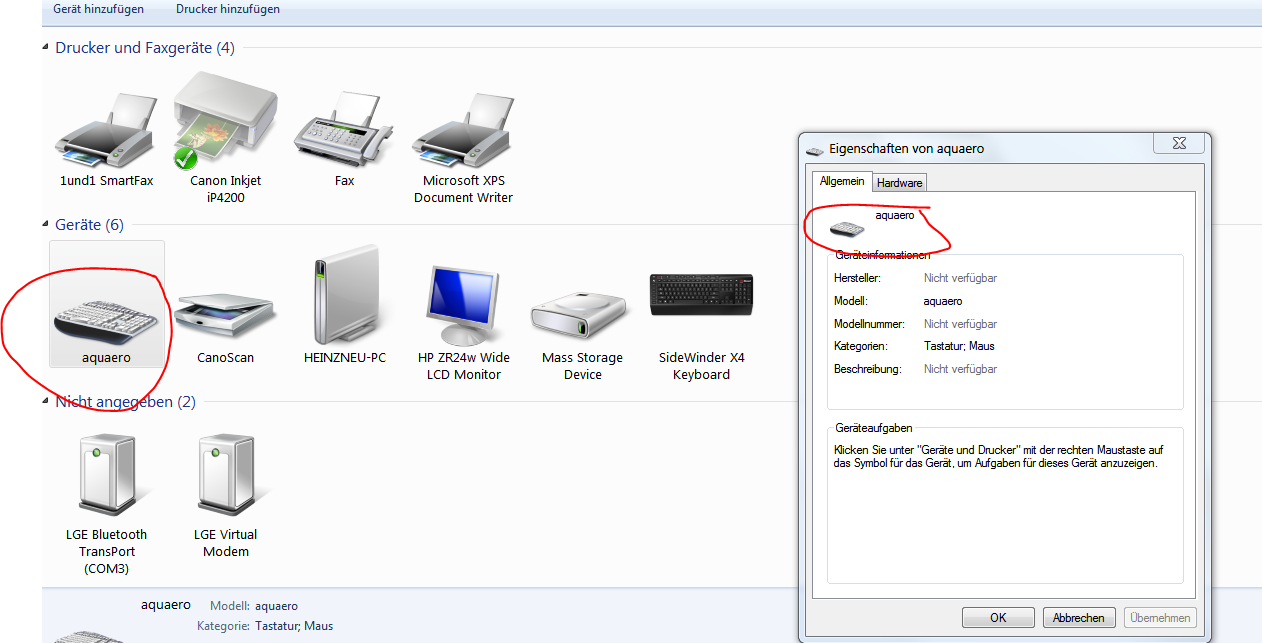Click the Geräteaufgaben description text

[997, 457]
